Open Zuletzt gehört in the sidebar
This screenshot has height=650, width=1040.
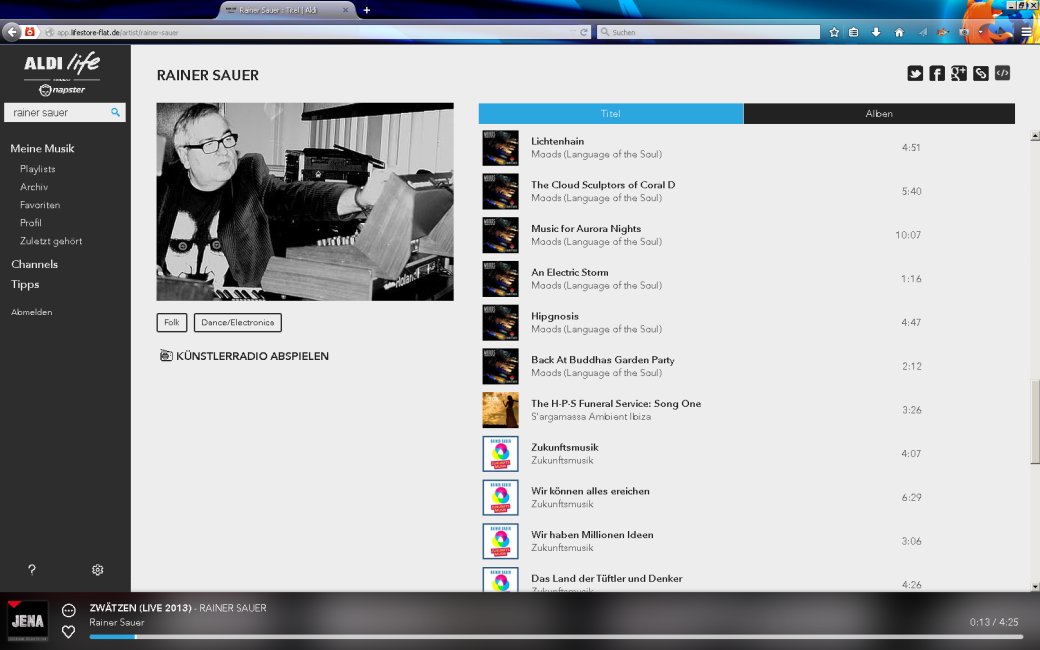click(x=51, y=241)
